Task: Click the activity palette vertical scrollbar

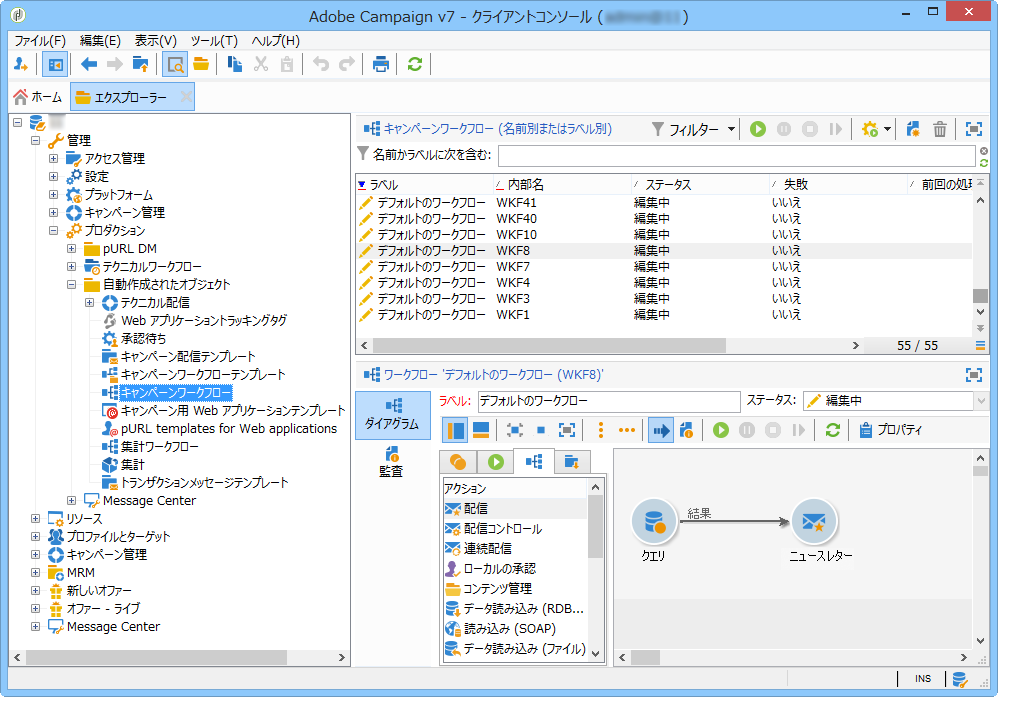Action: [x=596, y=527]
